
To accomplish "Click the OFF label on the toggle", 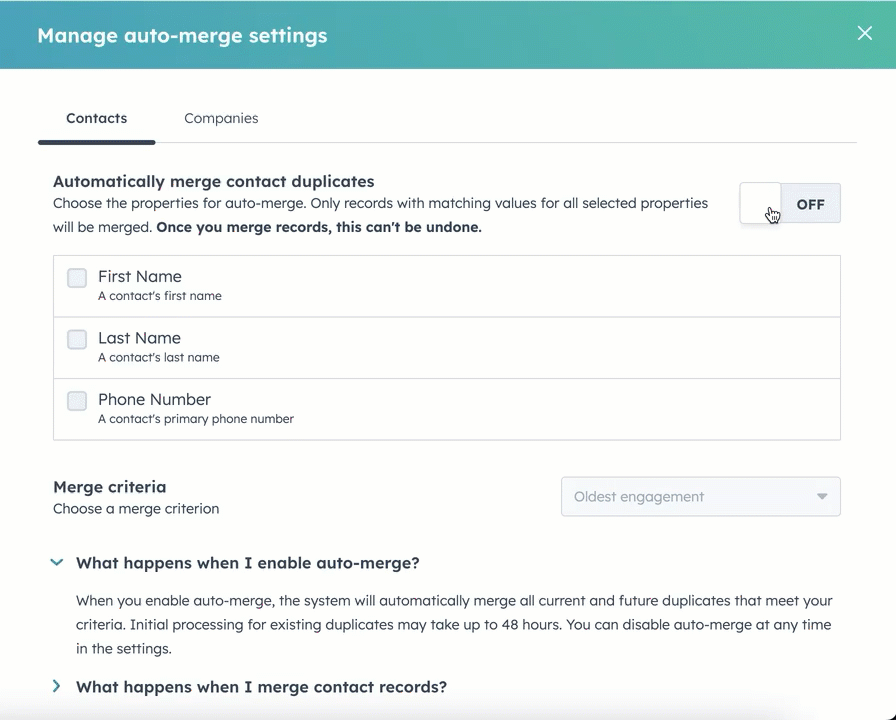I will (810, 203).
